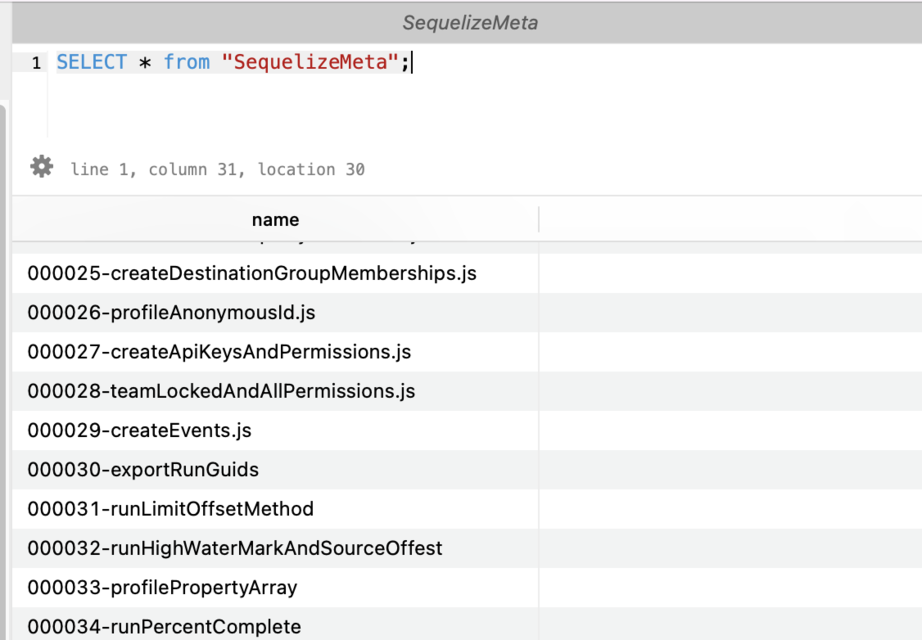Image resolution: width=922 pixels, height=640 pixels.
Task: Click the "SequelizeMeta" string in query
Action: (310, 62)
